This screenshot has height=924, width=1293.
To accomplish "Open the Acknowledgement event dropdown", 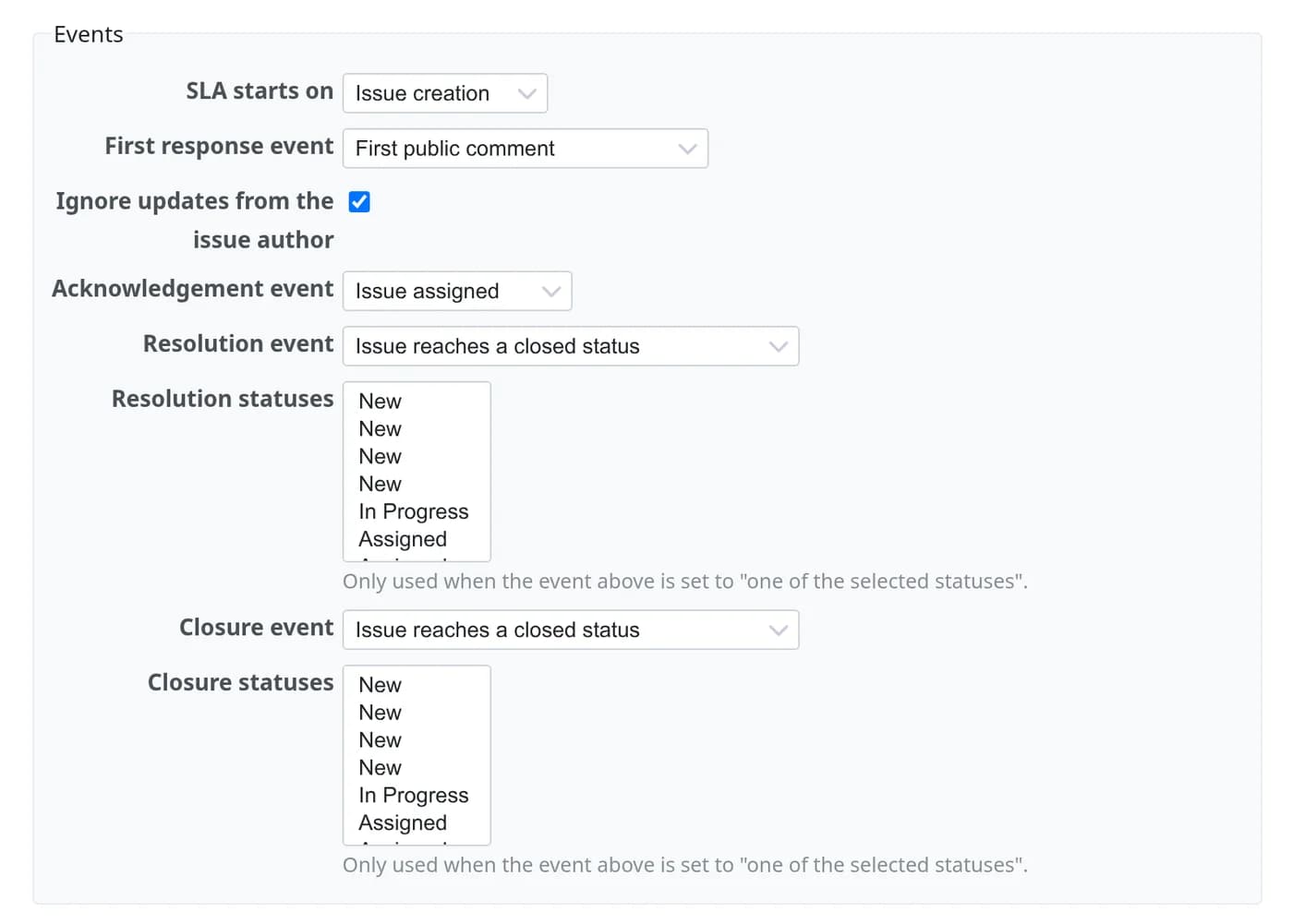I will pyautogui.click(x=457, y=291).
